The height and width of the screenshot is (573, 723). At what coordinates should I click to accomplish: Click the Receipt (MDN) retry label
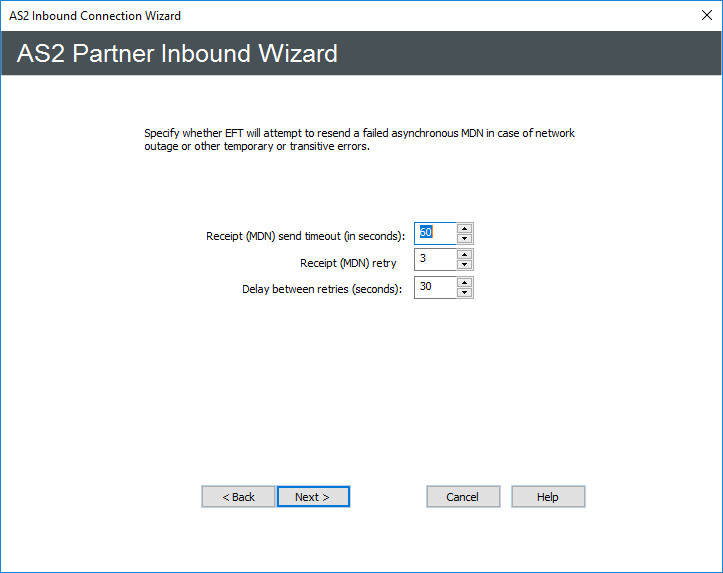(348, 263)
